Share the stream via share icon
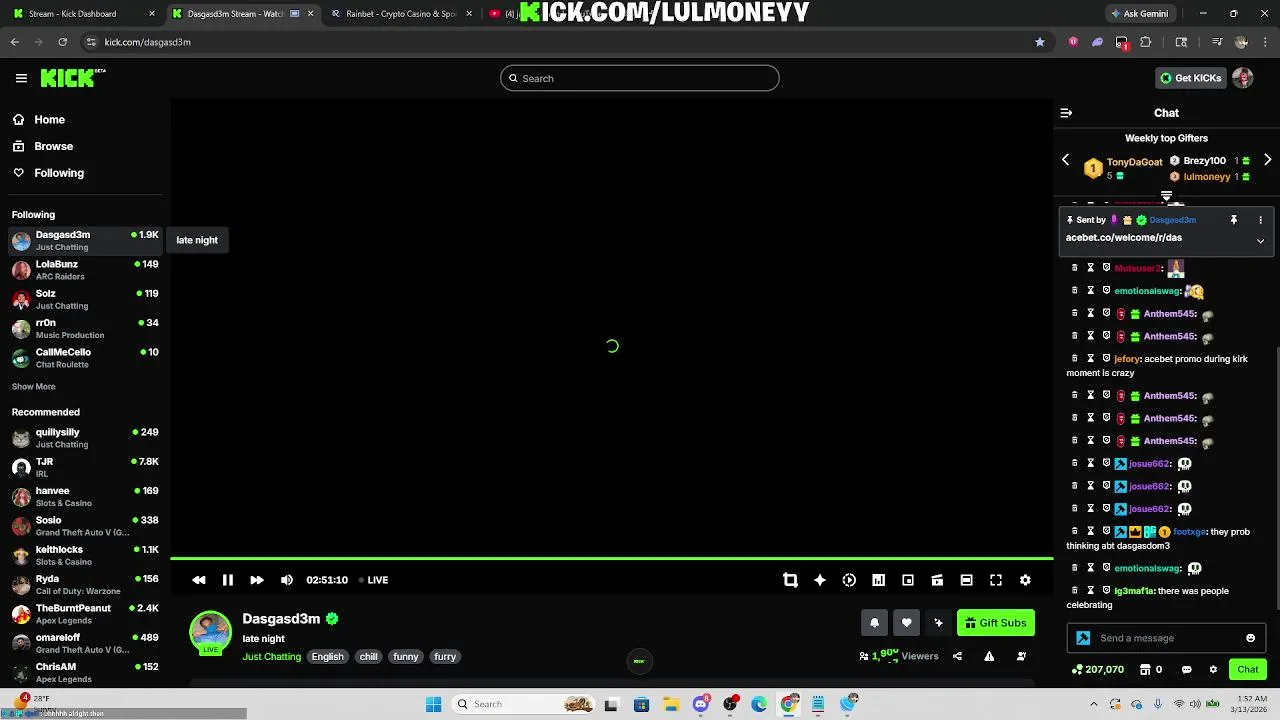The height and width of the screenshot is (720, 1280). pos(957,656)
